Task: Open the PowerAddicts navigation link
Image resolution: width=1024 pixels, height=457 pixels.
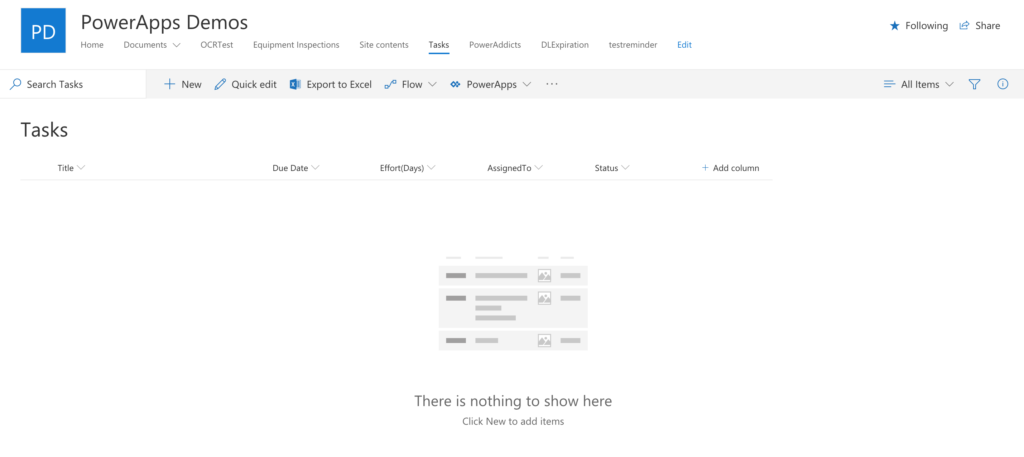Action: tap(495, 45)
